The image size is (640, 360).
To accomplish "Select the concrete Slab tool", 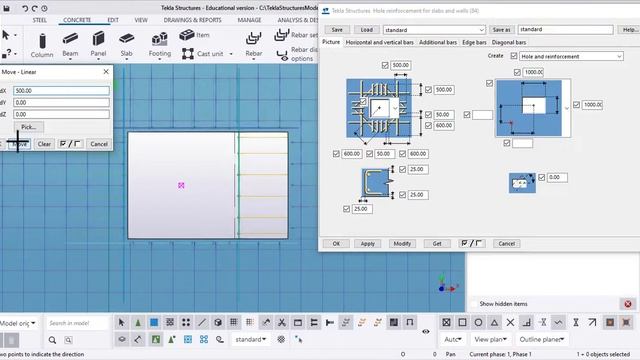I will tap(127, 45).
